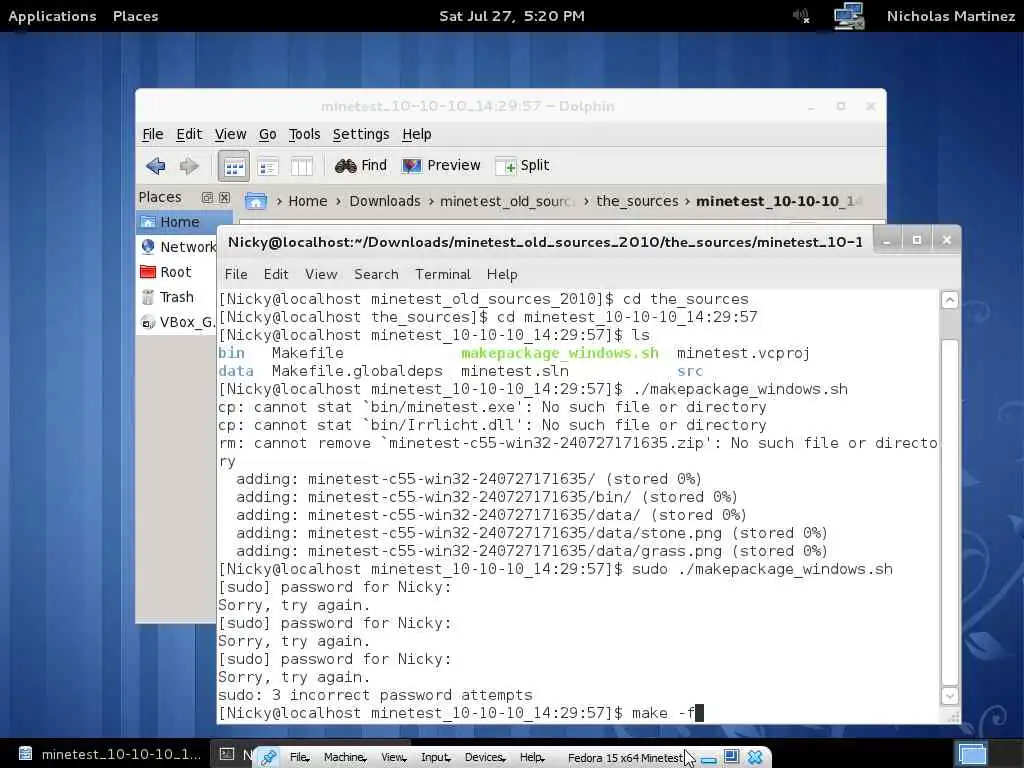Click minetest_10-10-10 breadcrumb segment
The image size is (1024, 768).
[x=777, y=201]
